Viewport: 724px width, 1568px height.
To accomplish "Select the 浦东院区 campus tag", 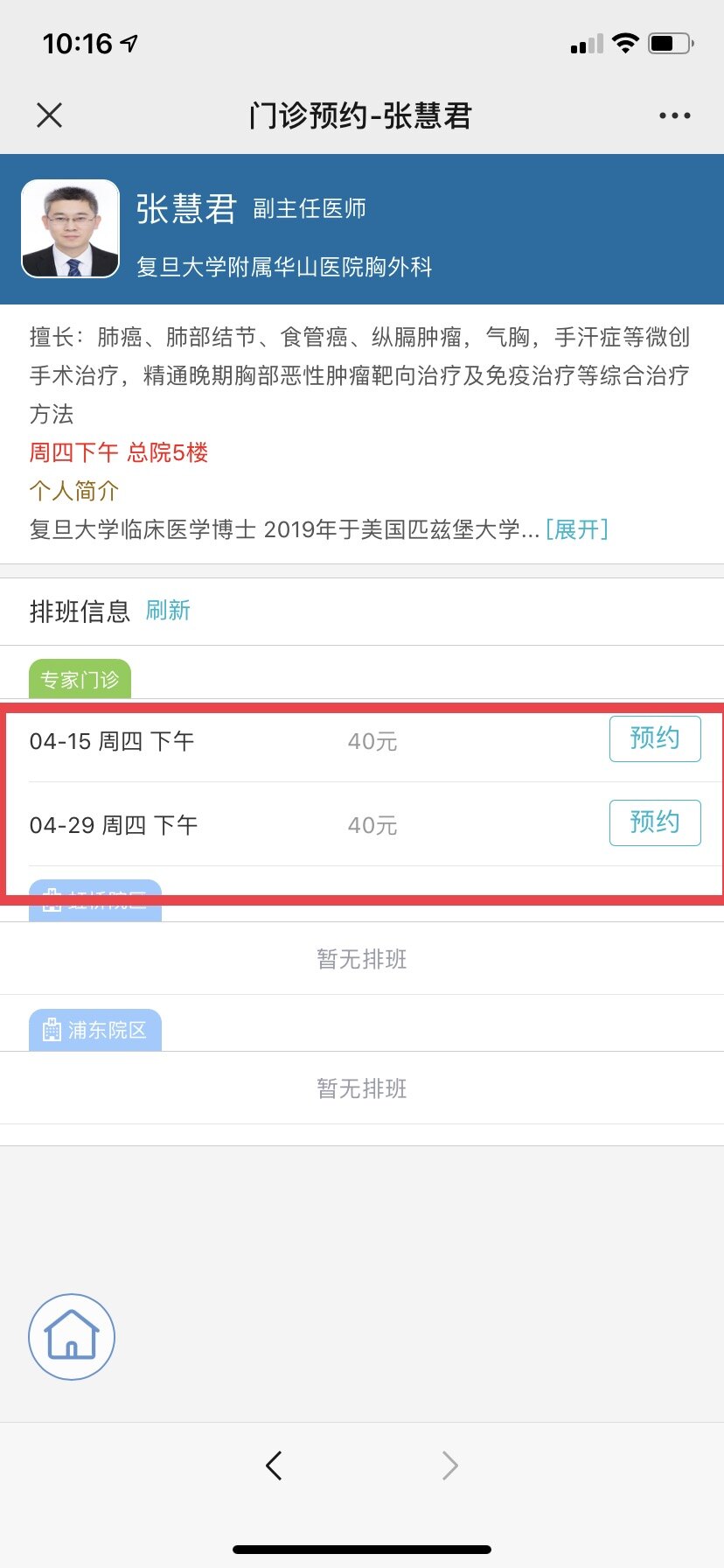I will pos(95,1030).
